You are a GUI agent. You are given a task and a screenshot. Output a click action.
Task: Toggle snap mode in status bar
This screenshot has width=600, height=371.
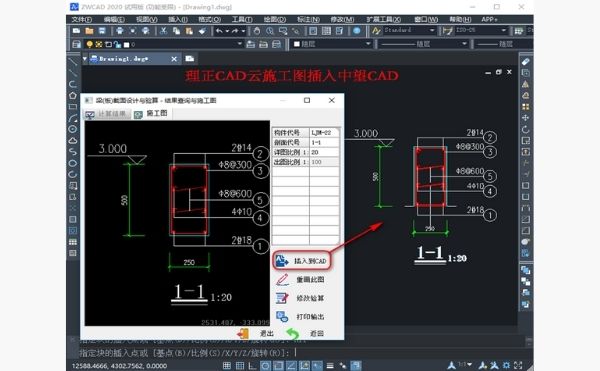227,366
